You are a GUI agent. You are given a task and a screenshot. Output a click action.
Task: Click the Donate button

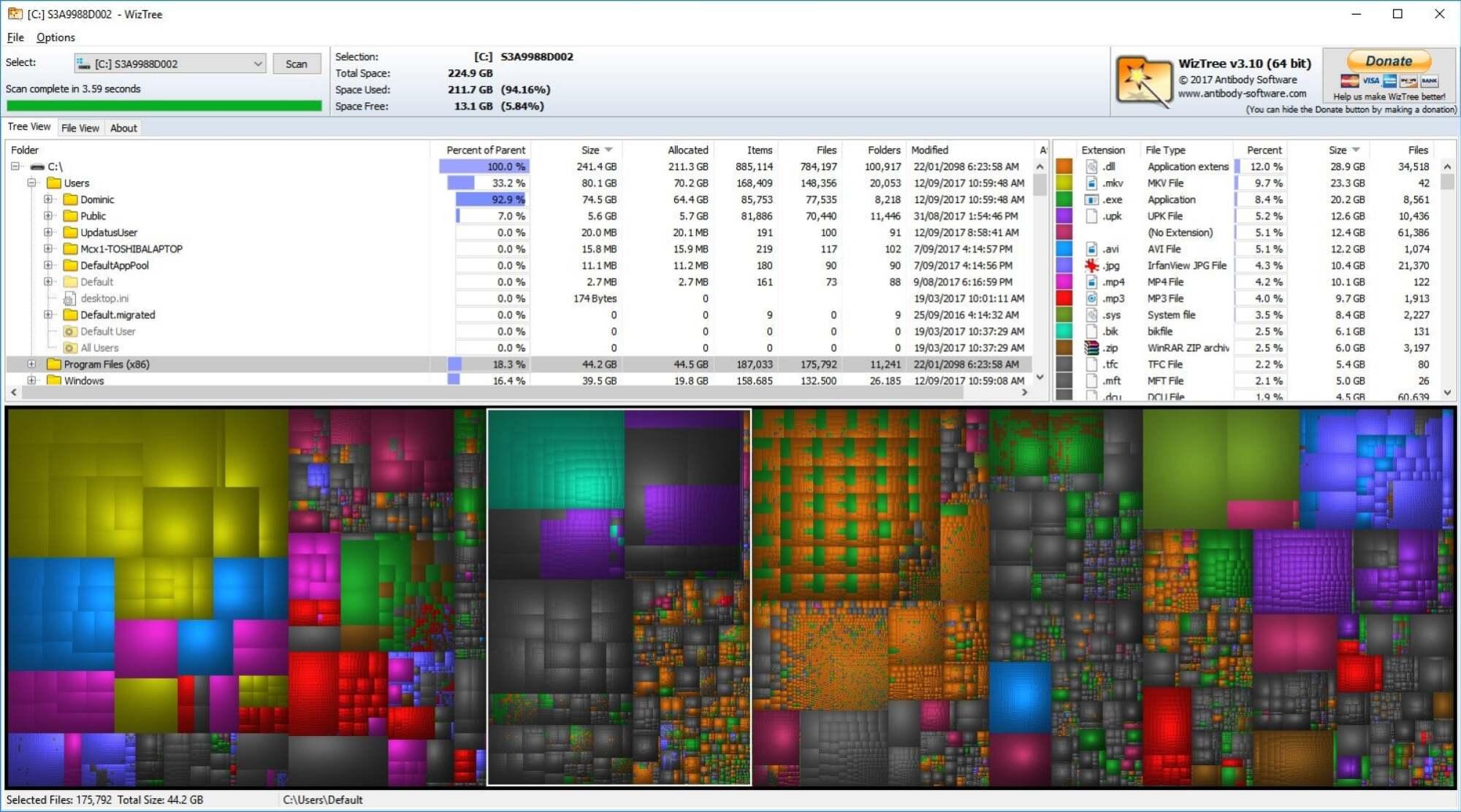click(x=1387, y=61)
